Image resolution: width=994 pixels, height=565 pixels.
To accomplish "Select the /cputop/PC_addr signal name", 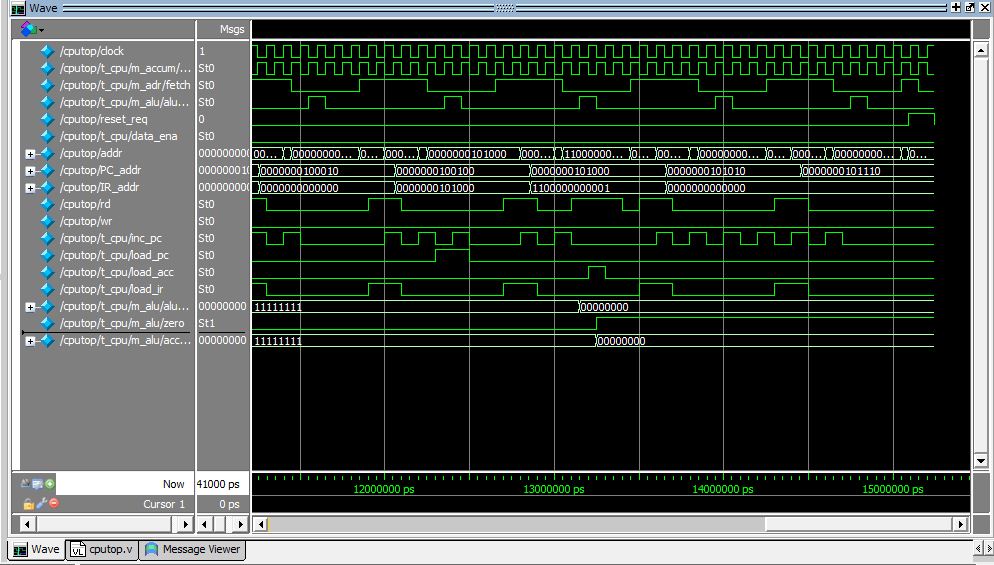I will (x=100, y=171).
